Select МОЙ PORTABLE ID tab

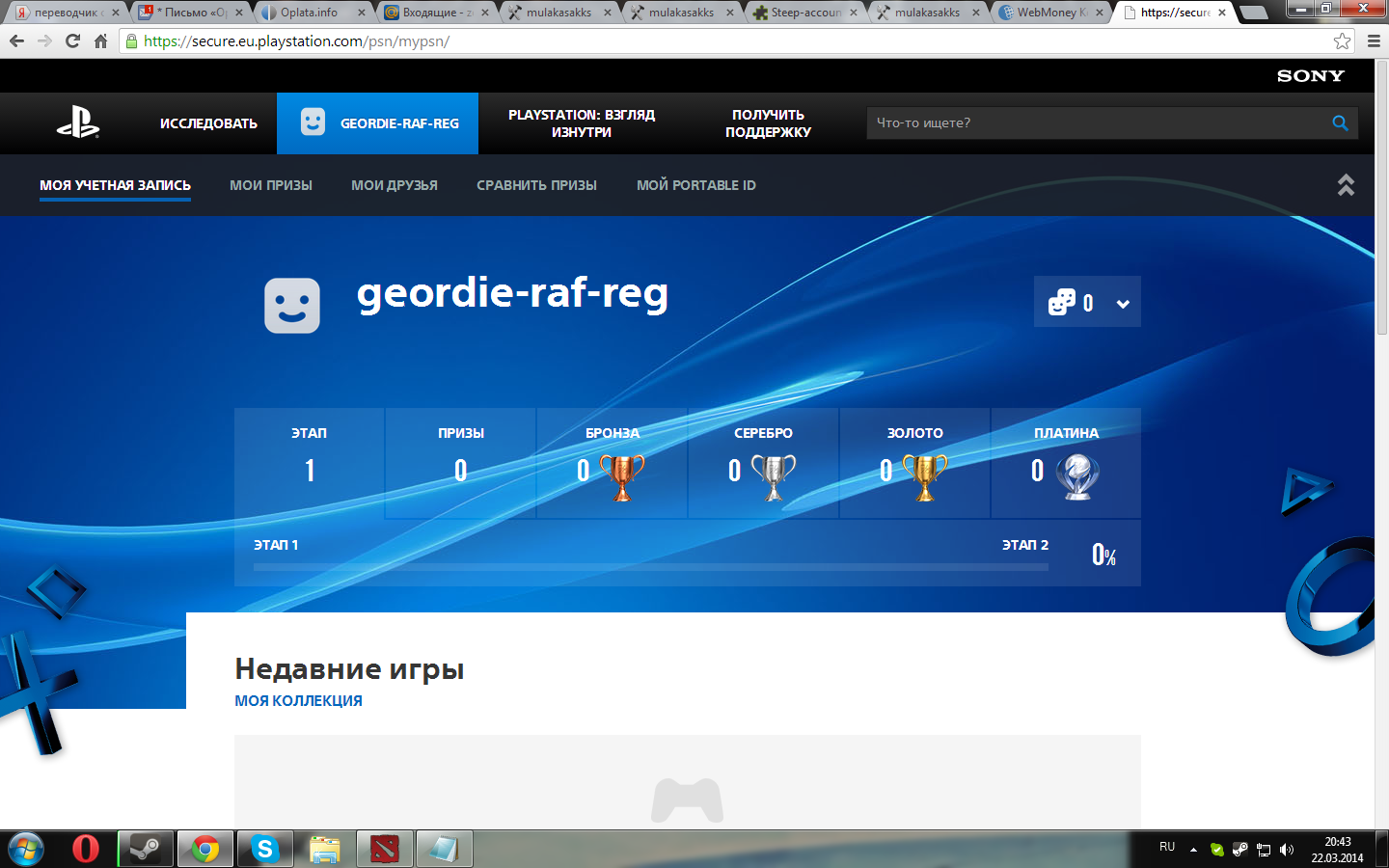click(x=696, y=185)
